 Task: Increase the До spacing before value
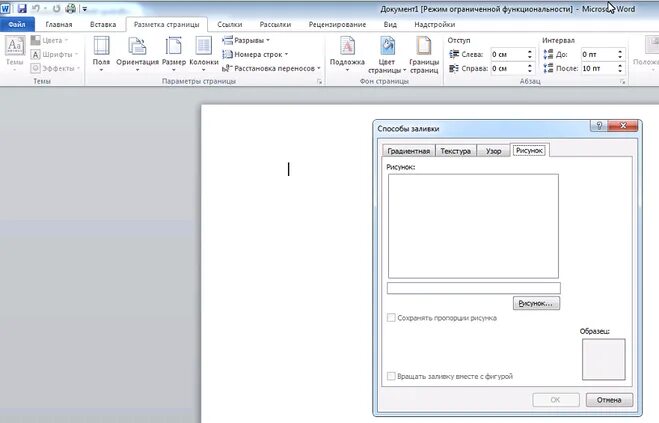click(x=620, y=52)
